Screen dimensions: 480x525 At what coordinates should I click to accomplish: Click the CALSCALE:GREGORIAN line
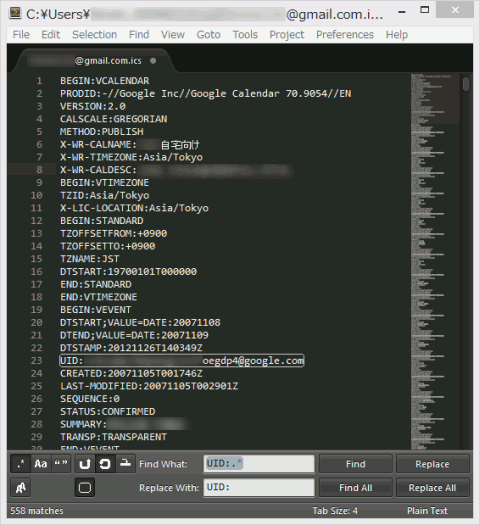[113, 119]
